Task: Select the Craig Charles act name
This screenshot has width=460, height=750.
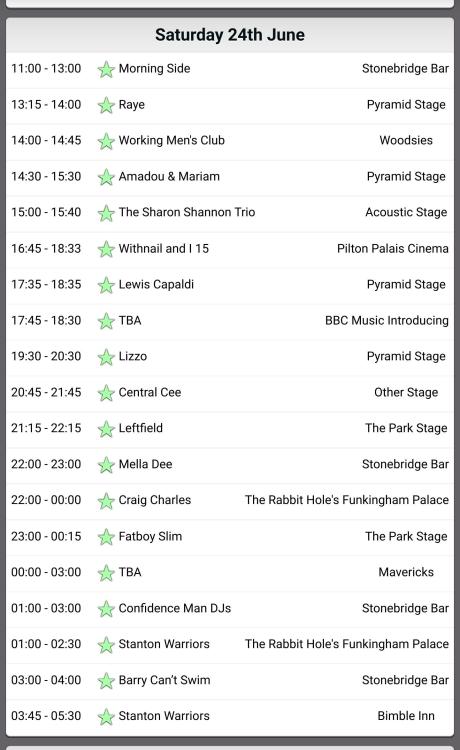Action: pyautogui.click(x=154, y=500)
